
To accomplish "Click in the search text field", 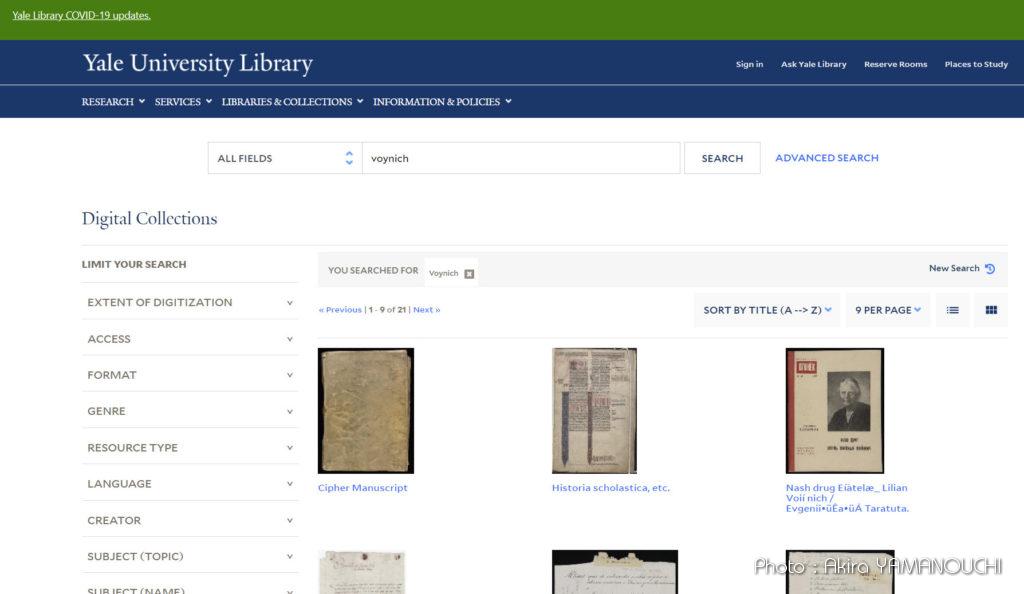I will click(x=520, y=158).
